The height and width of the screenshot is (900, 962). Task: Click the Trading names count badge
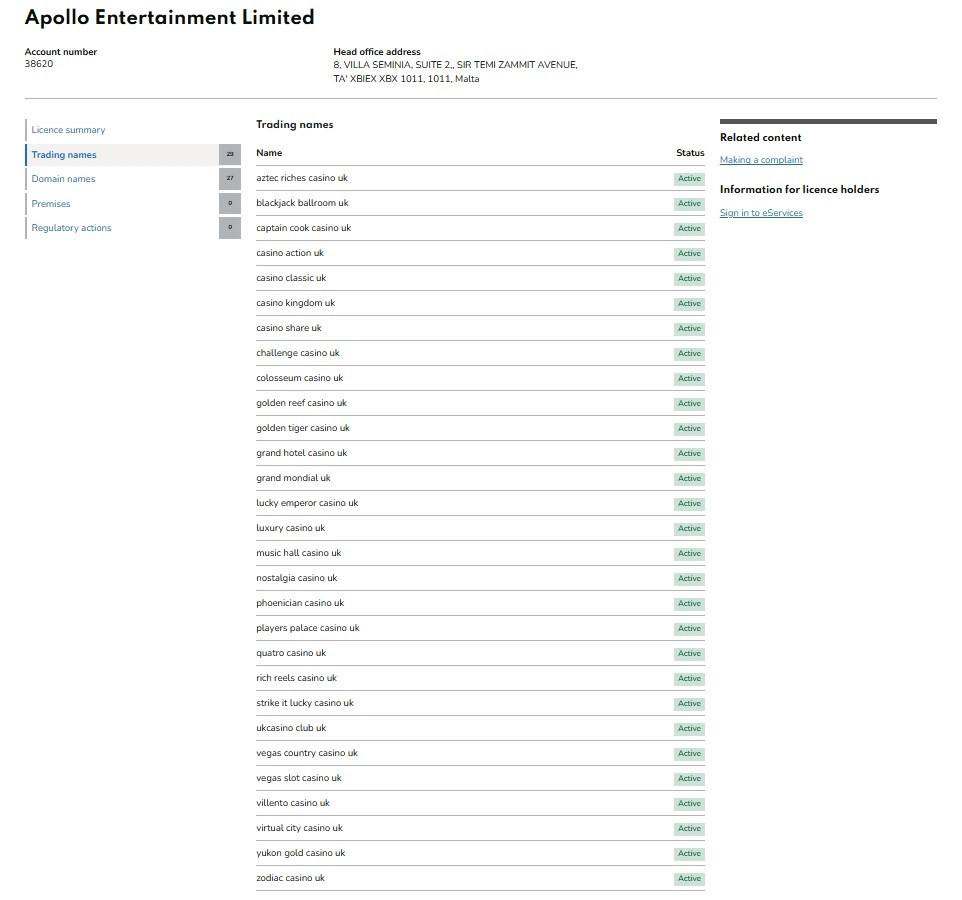pyautogui.click(x=229, y=155)
